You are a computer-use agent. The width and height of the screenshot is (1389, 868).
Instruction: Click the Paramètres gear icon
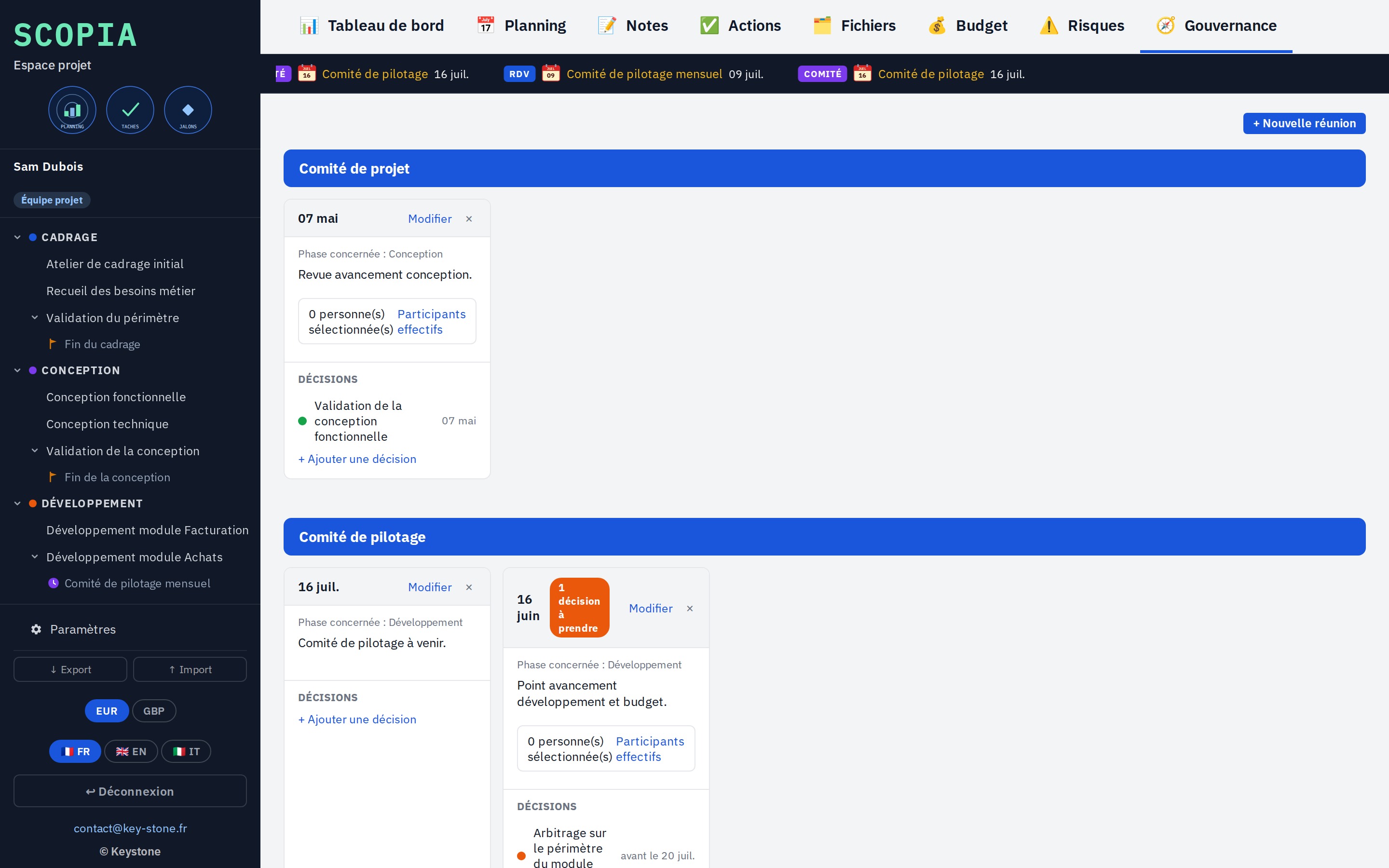pos(36,629)
